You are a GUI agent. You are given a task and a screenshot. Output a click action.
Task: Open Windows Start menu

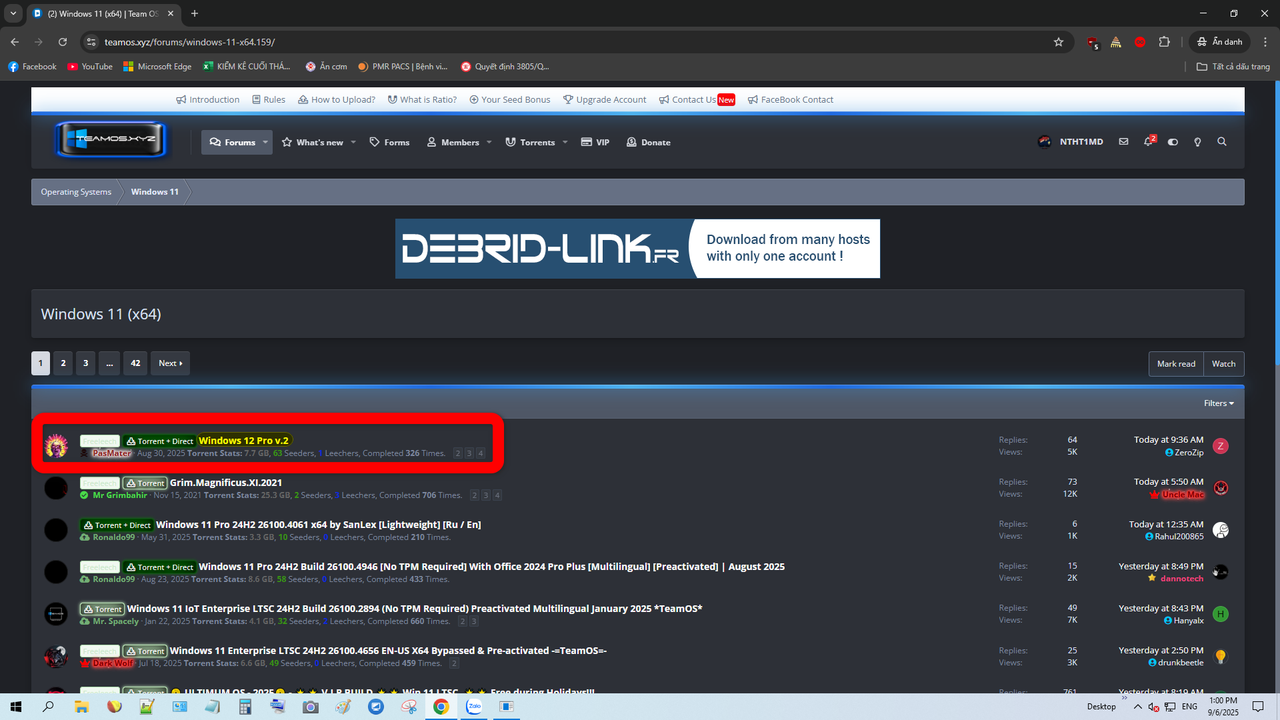coord(17,706)
